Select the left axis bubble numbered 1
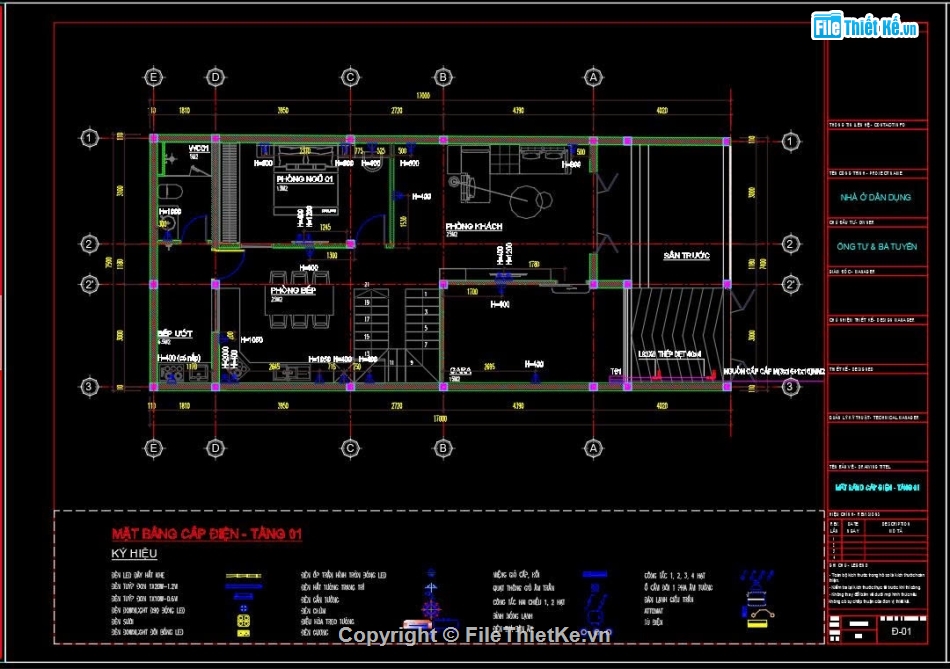This screenshot has height=669, width=950. [90, 138]
